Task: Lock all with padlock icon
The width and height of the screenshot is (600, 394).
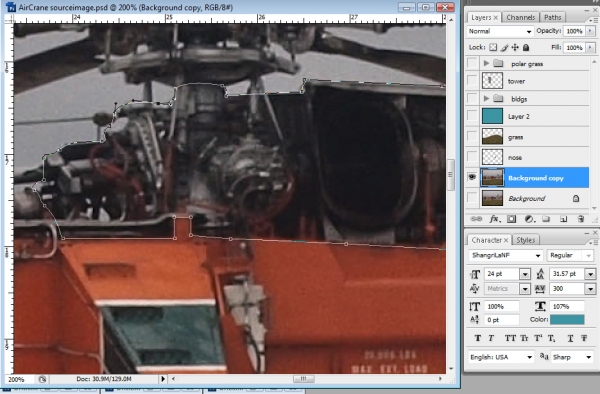Action: point(526,47)
